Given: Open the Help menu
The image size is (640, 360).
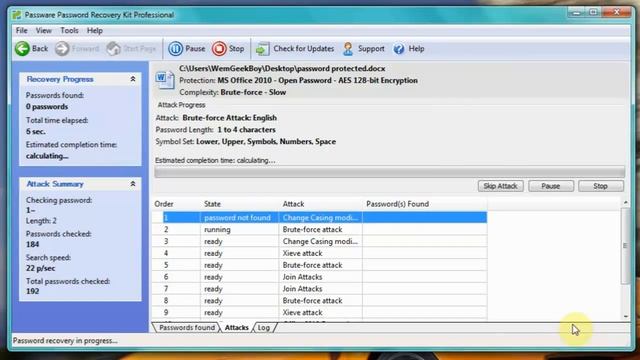Looking at the screenshot, I should point(95,31).
